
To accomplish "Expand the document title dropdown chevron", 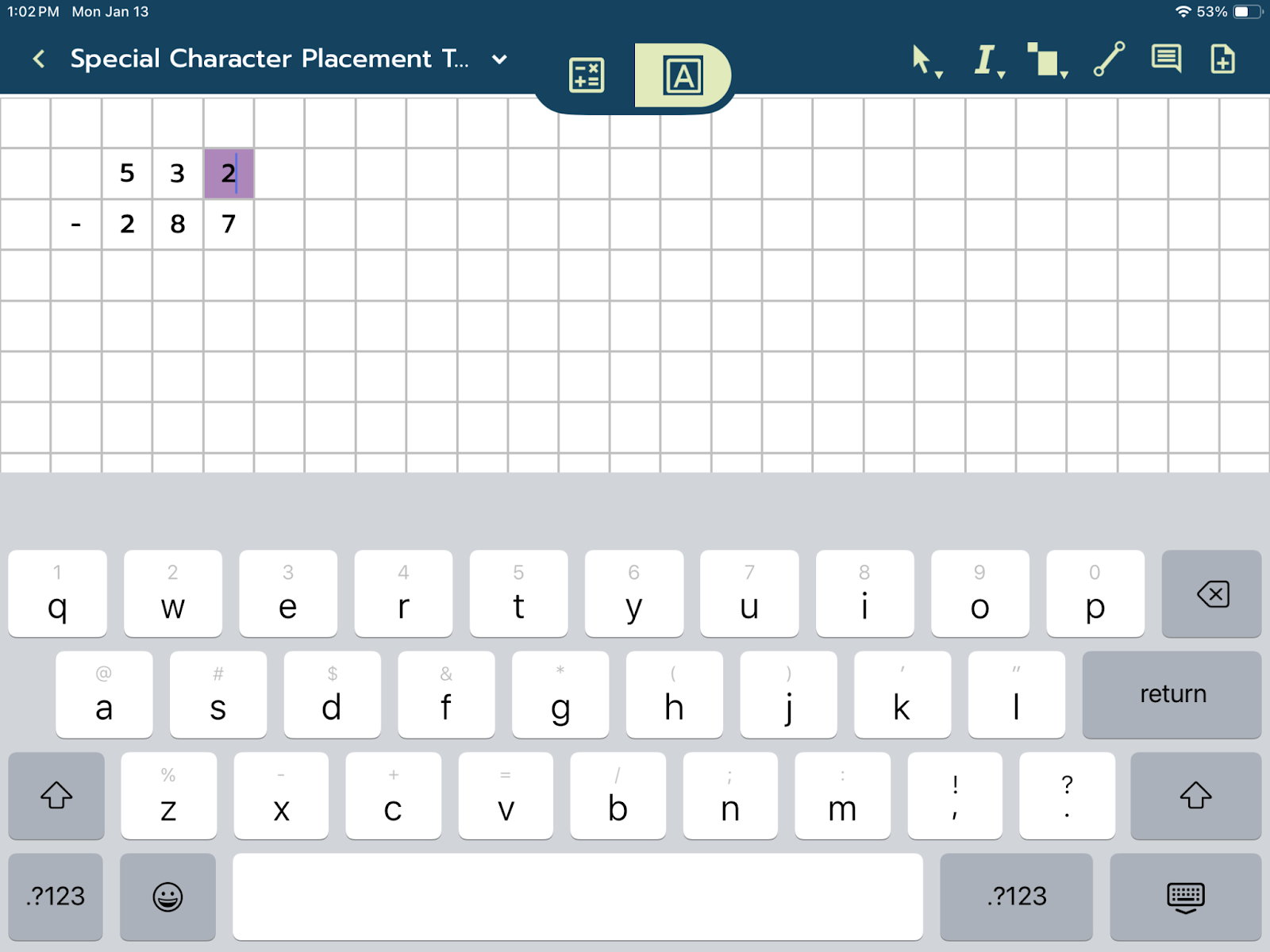I will coord(499,59).
